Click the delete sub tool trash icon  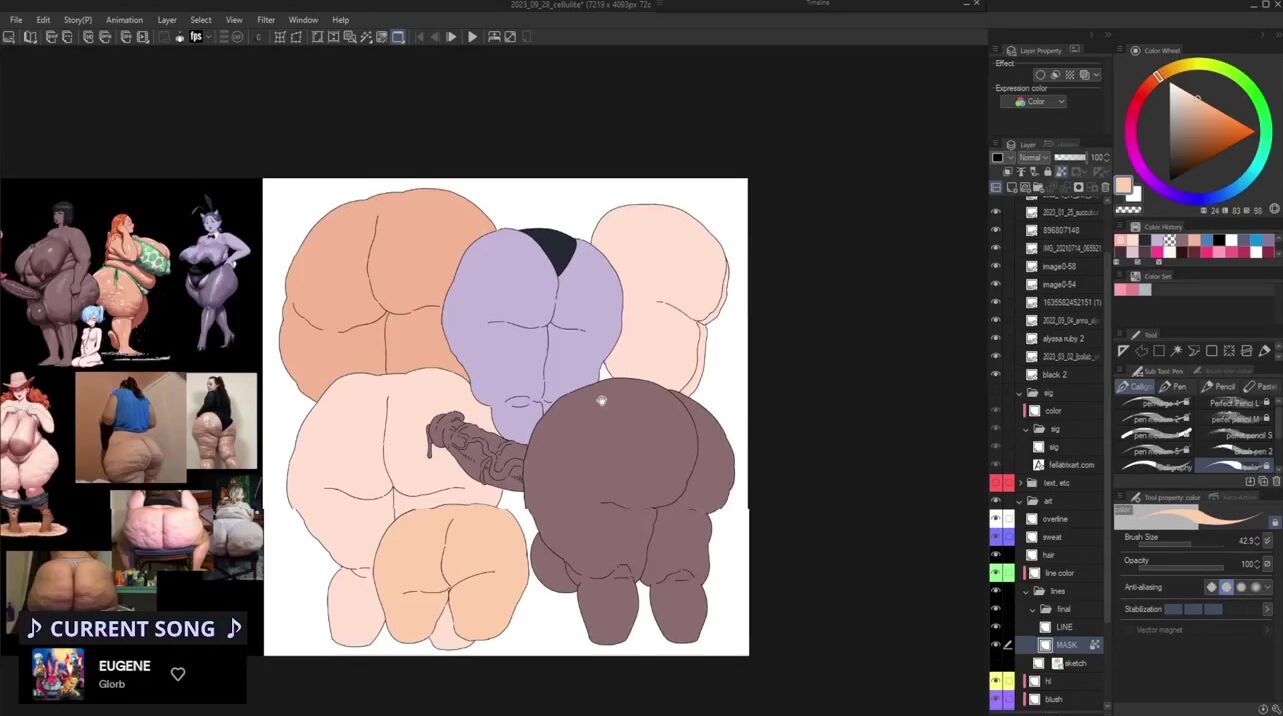(1276, 481)
